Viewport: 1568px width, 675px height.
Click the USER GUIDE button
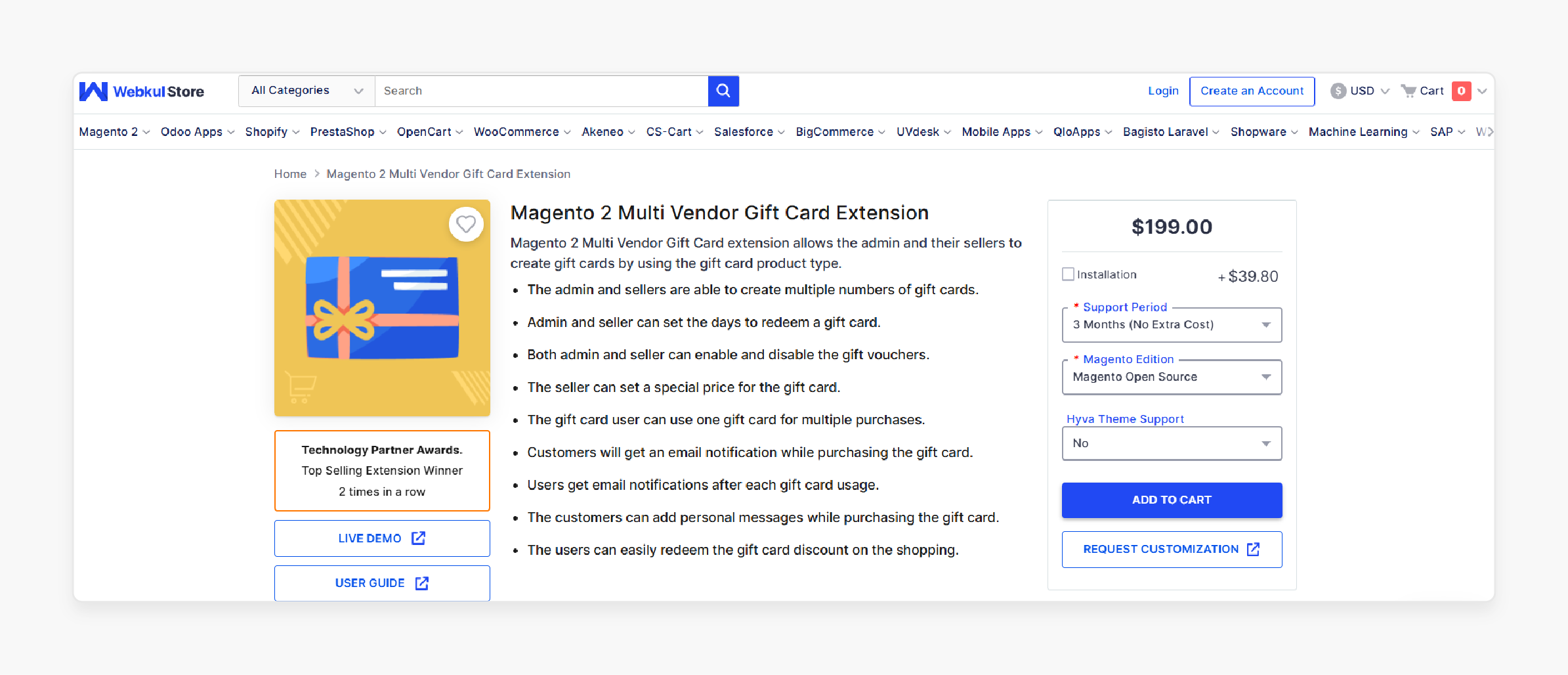click(x=382, y=583)
